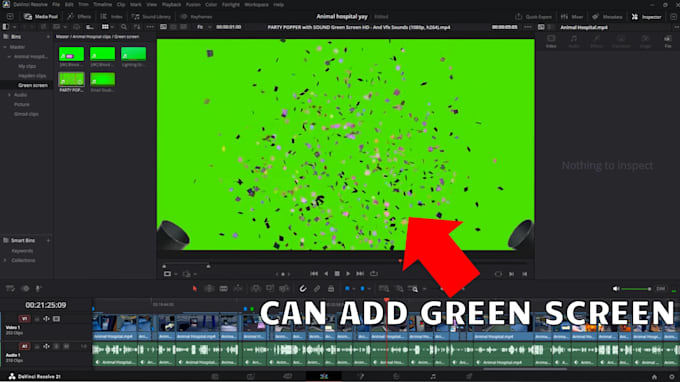Open the viewer three-dot options menu
680x382 pixels.
(x=528, y=27)
